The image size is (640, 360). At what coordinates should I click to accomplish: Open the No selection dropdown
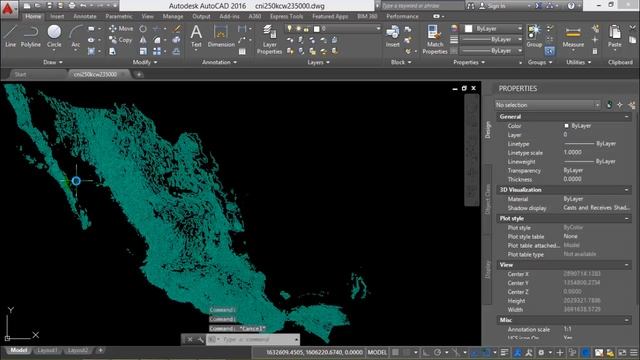(x=547, y=105)
